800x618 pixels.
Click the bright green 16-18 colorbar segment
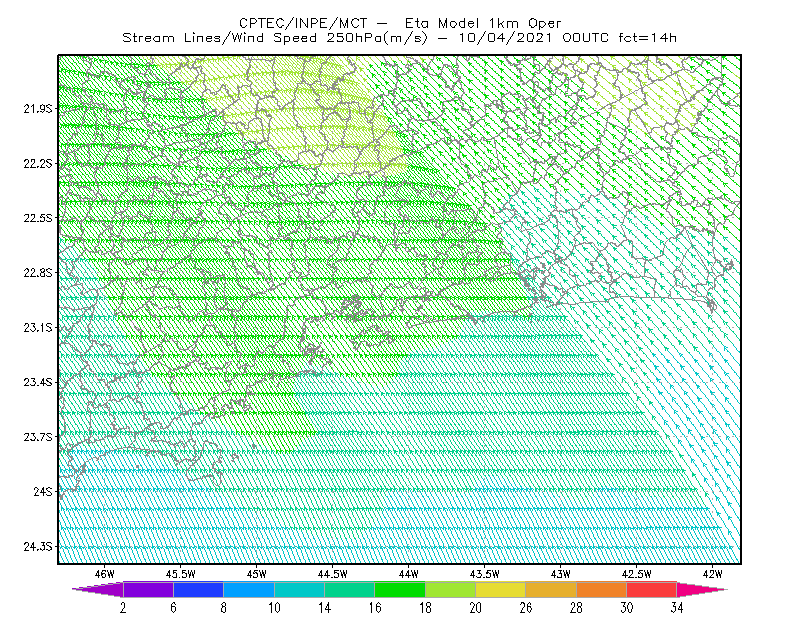pyautogui.click(x=400, y=589)
